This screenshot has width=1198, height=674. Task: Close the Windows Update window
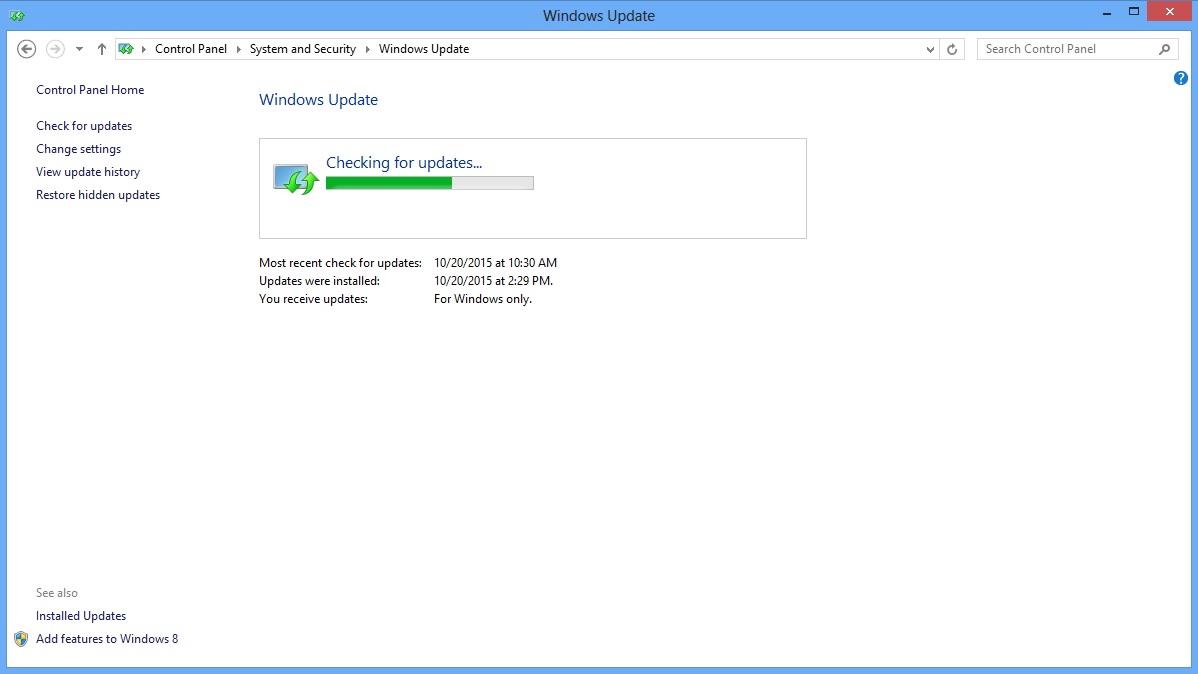pos(1170,11)
